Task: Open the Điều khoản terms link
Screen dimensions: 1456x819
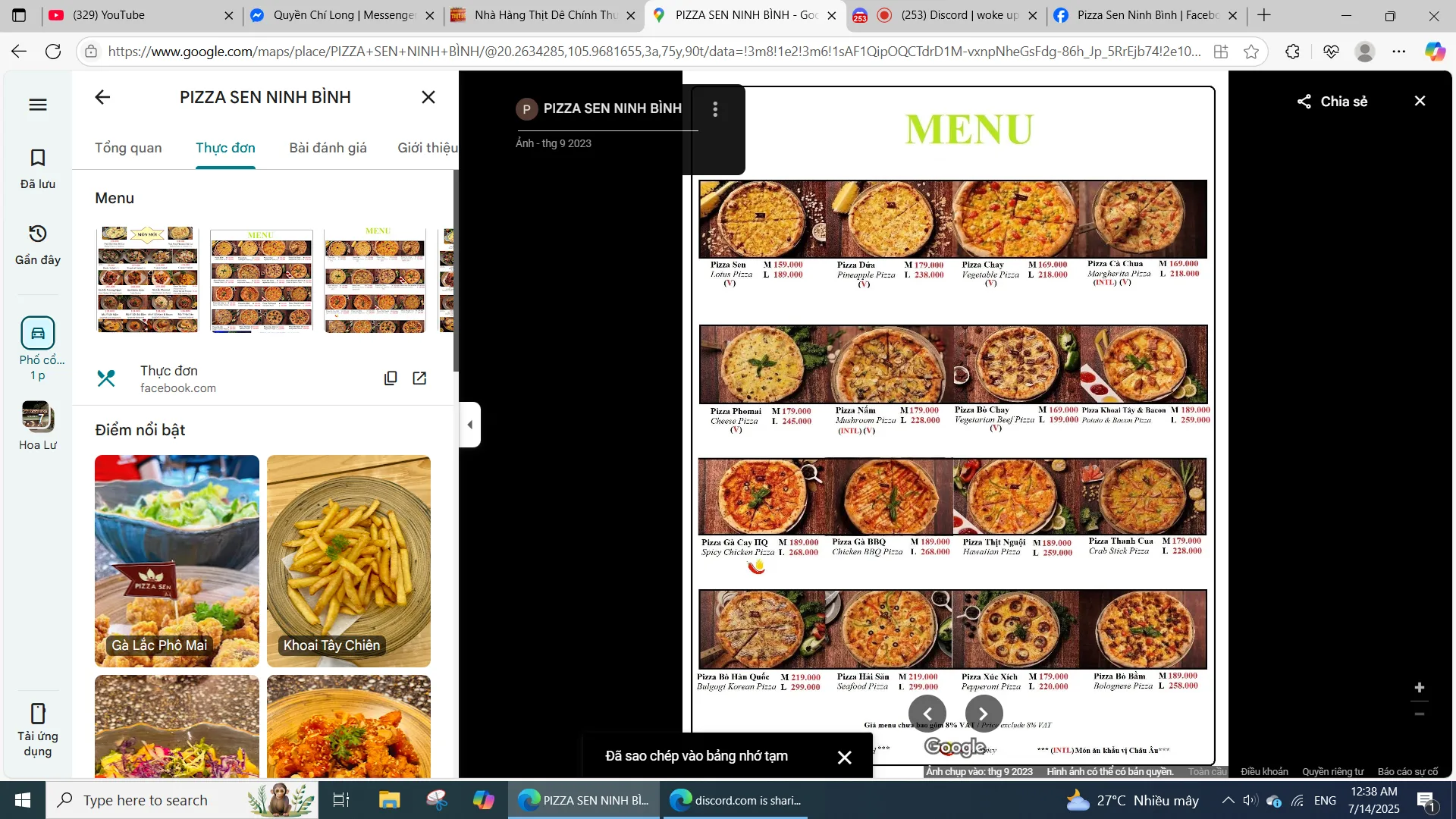Action: coord(1264,772)
